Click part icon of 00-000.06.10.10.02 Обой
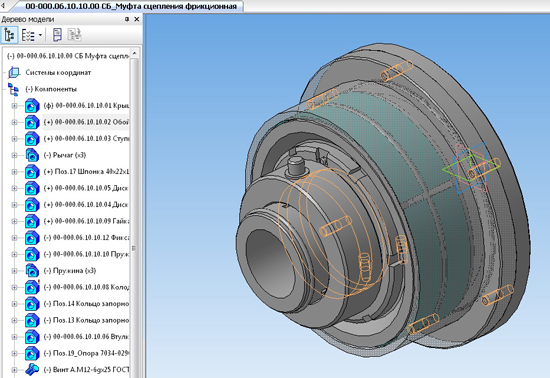The height and width of the screenshot is (378, 550). click(x=32, y=122)
